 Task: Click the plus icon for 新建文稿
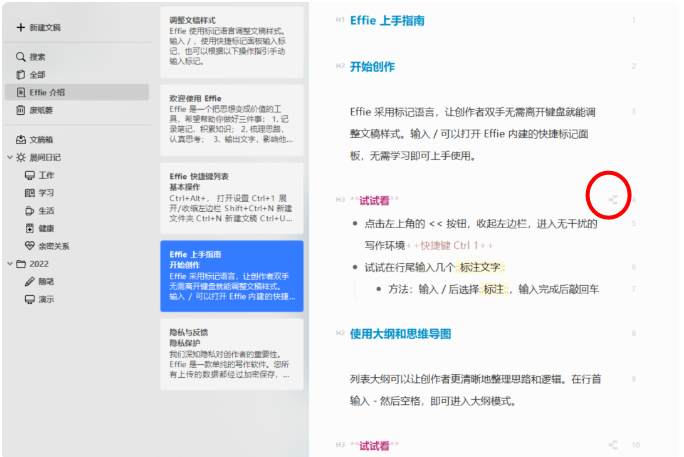point(21,27)
